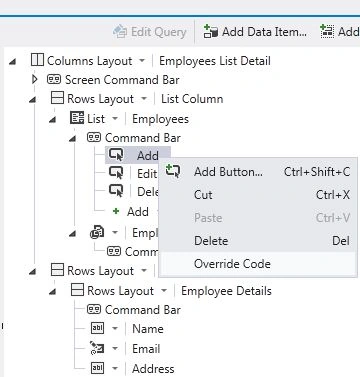The image size is (360, 377).
Task: Open the Employee Details Rows Layout dropdown
Action: click(x=164, y=290)
